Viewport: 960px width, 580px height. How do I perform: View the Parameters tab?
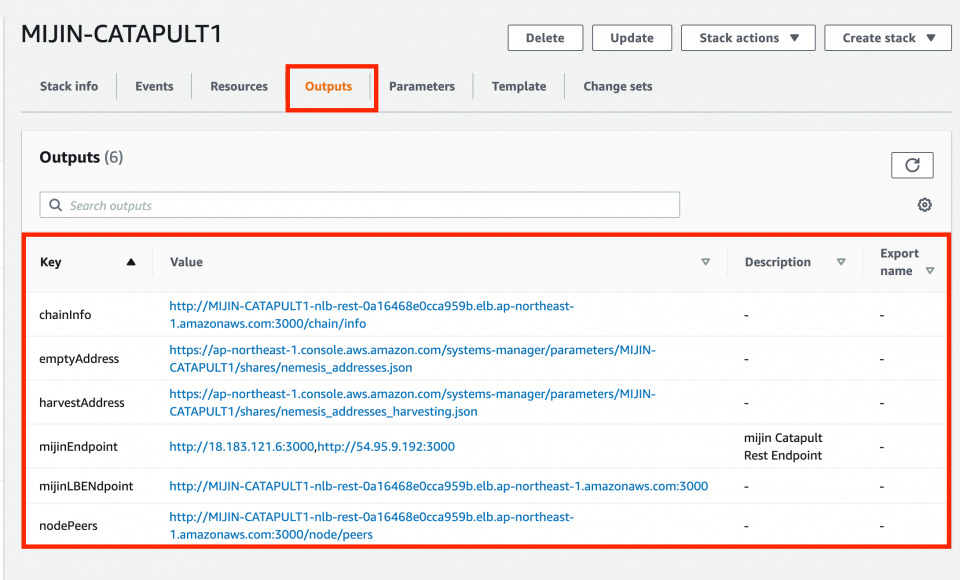[422, 86]
